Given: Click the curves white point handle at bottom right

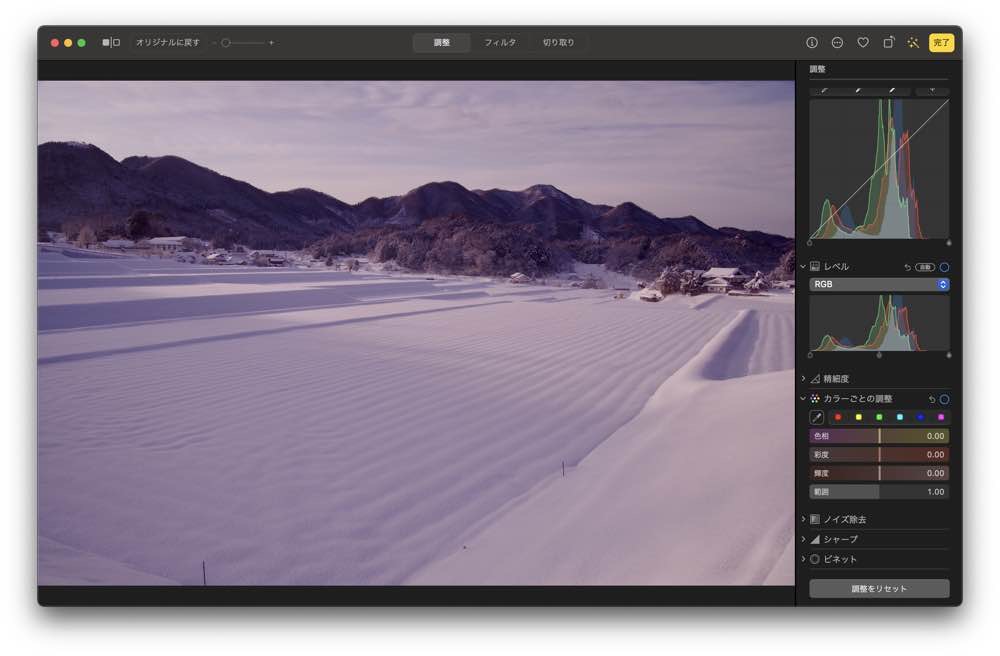Looking at the screenshot, I should point(949,243).
